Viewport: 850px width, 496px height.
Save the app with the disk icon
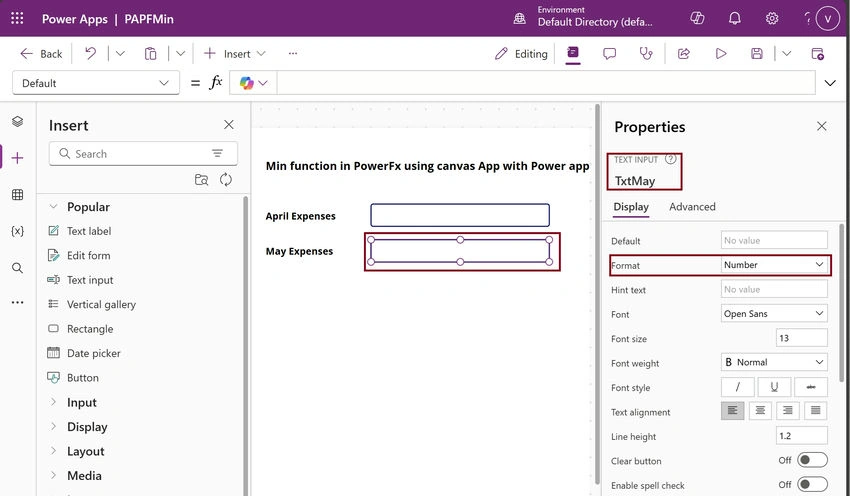point(757,53)
